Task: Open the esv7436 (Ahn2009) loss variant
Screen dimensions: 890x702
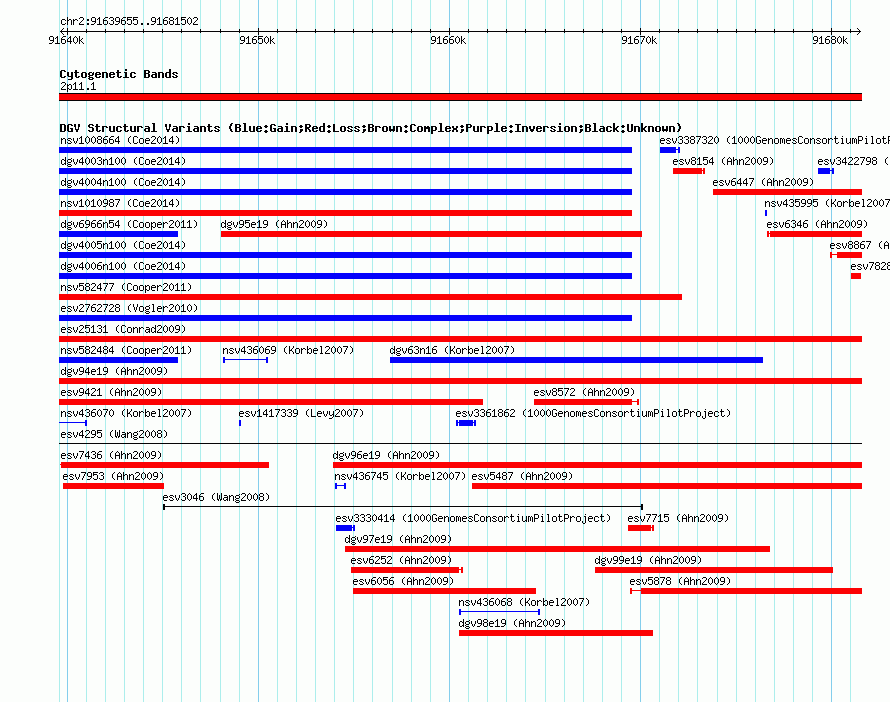Action: coord(164,465)
